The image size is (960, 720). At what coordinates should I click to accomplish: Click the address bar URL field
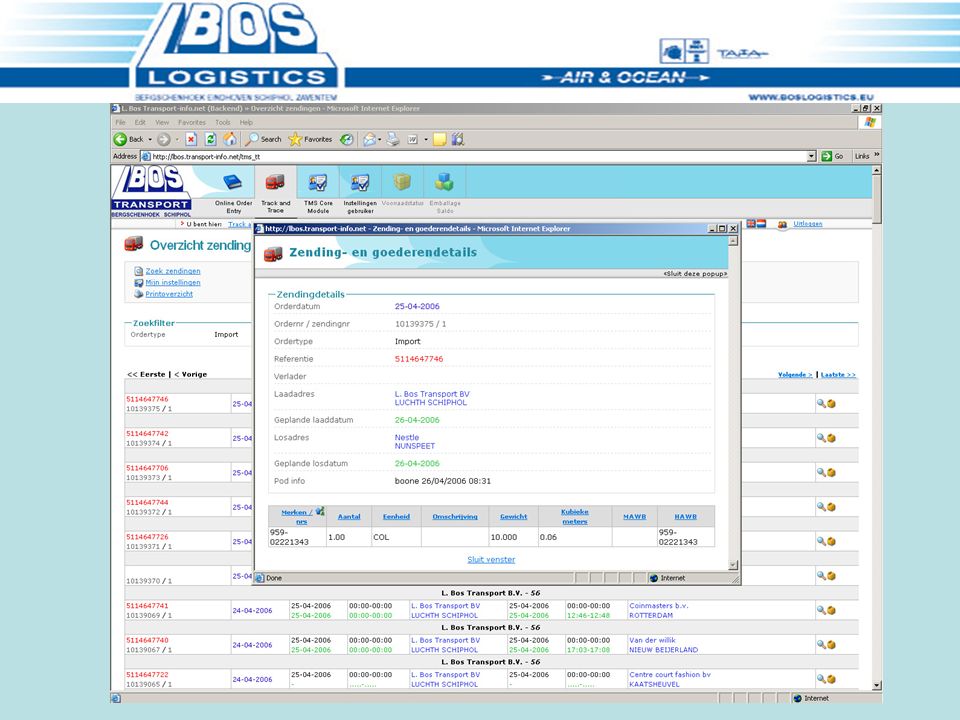tap(474, 157)
